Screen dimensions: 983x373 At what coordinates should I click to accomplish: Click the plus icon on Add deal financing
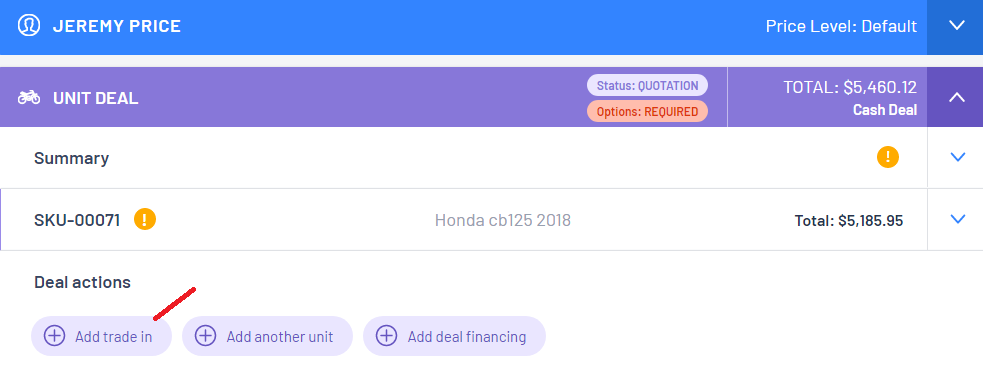coord(386,336)
